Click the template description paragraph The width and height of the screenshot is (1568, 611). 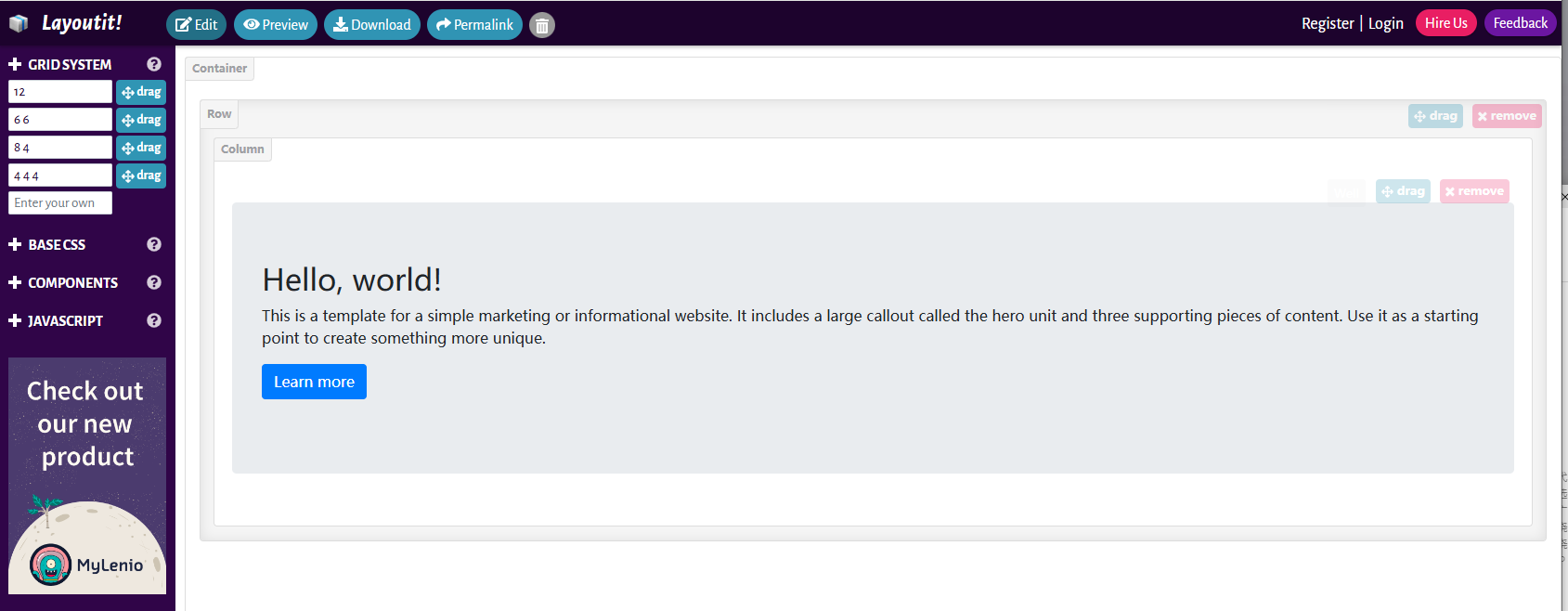[x=870, y=327]
